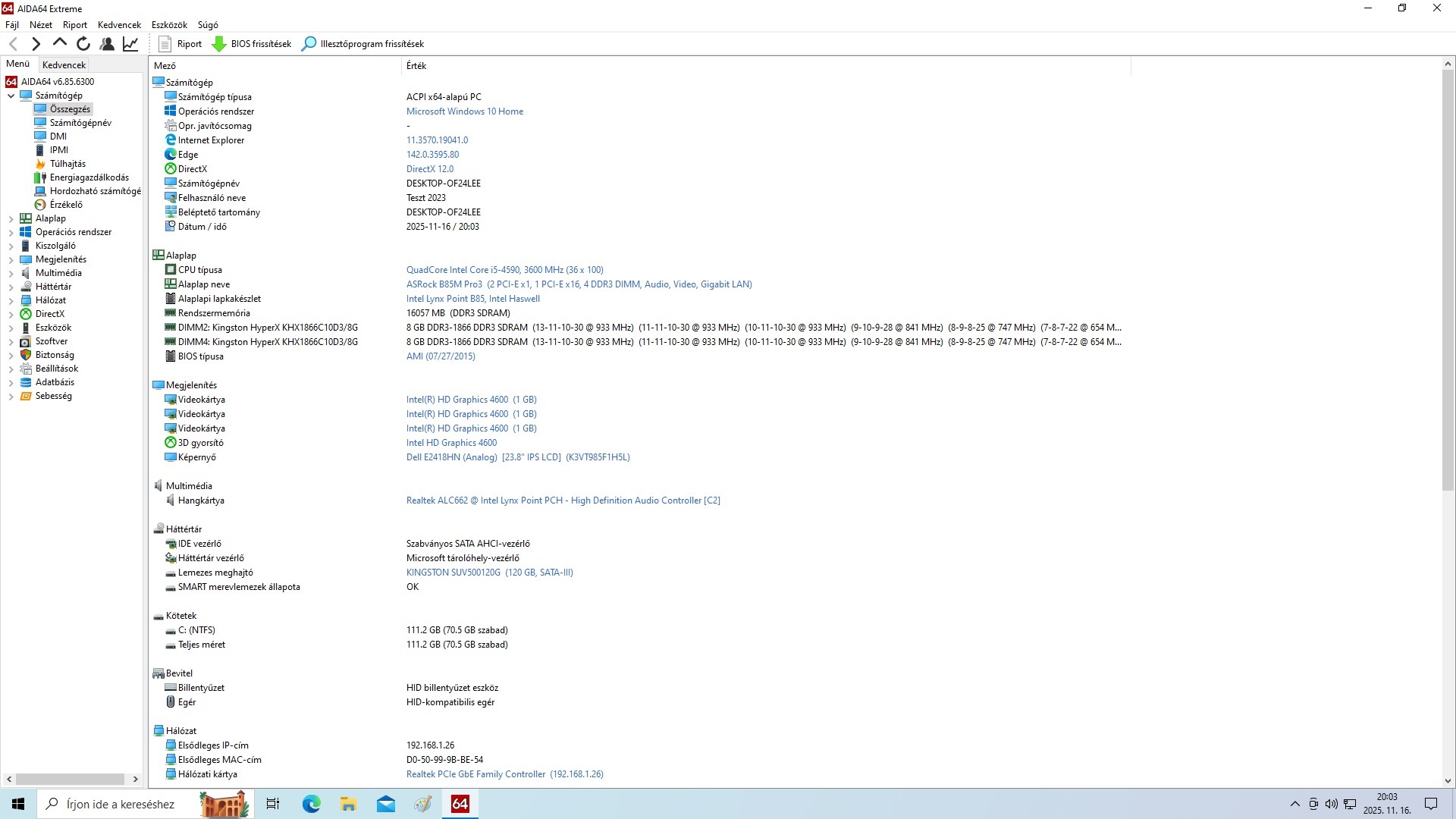Click the up-level arrow icon
The height and width of the screenshot is (819, 1456).
60,44
